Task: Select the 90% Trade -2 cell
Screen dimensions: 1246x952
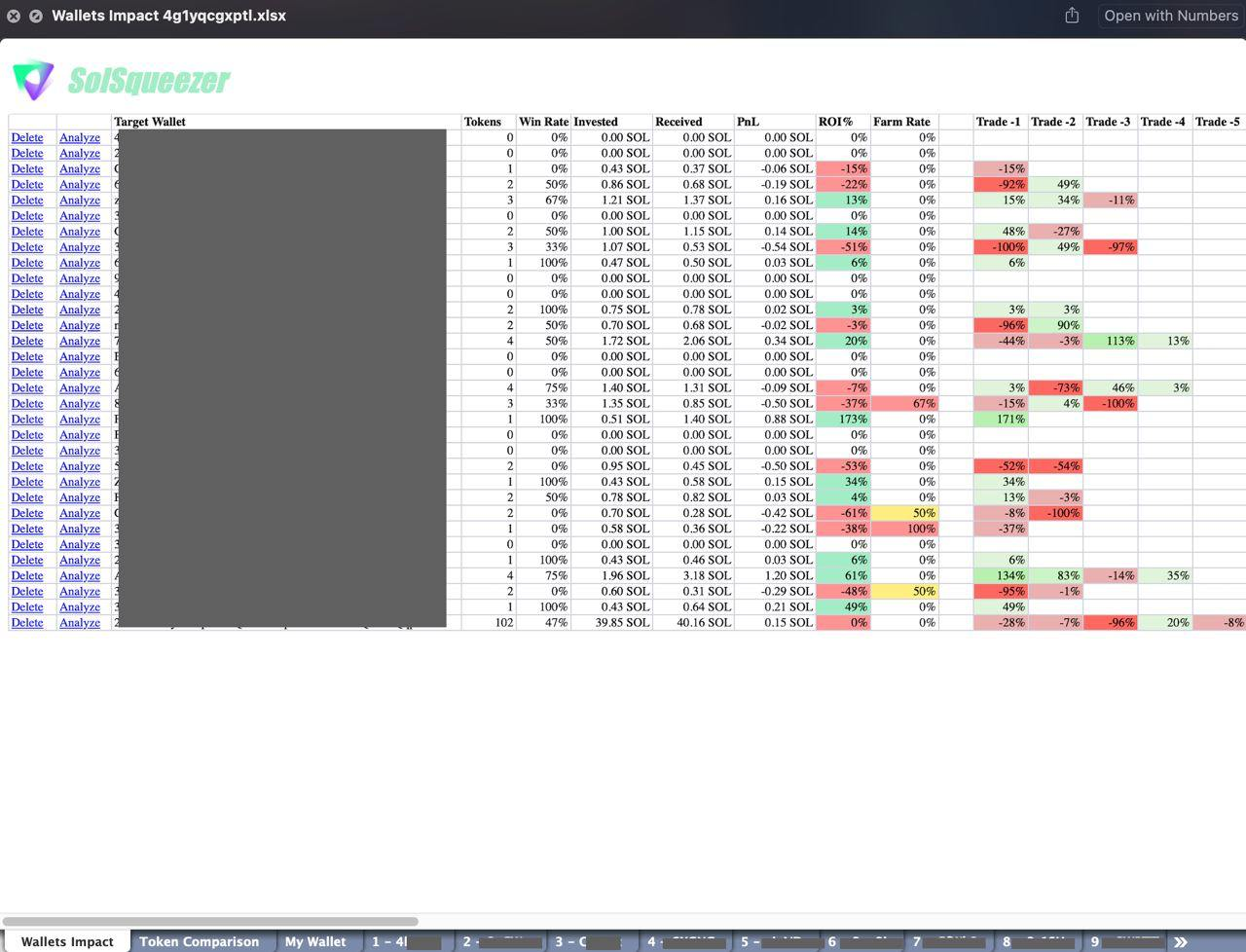Action: pos(1055,326)
